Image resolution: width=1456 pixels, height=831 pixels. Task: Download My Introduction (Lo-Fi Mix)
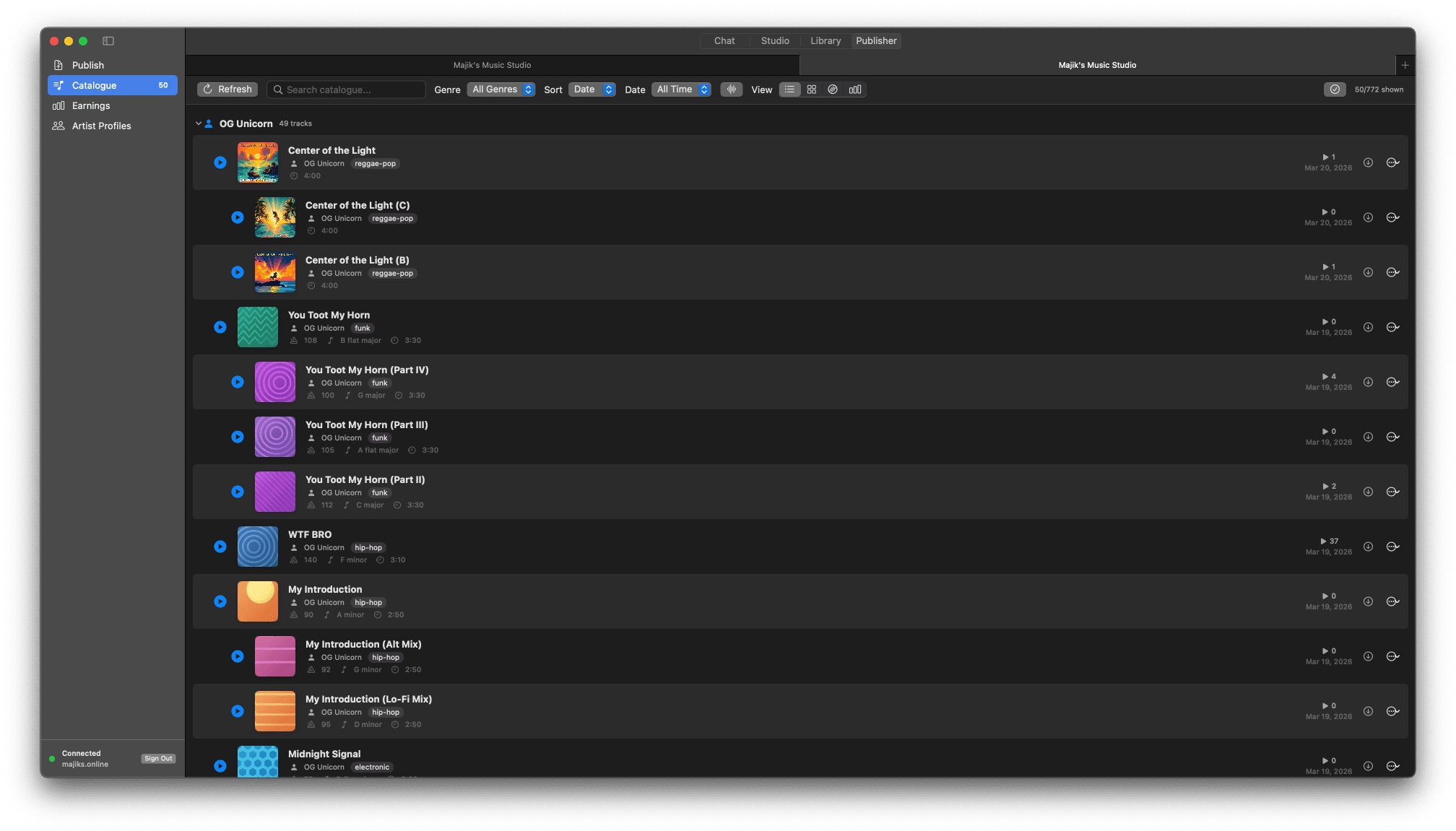(x=1368, y=711)
